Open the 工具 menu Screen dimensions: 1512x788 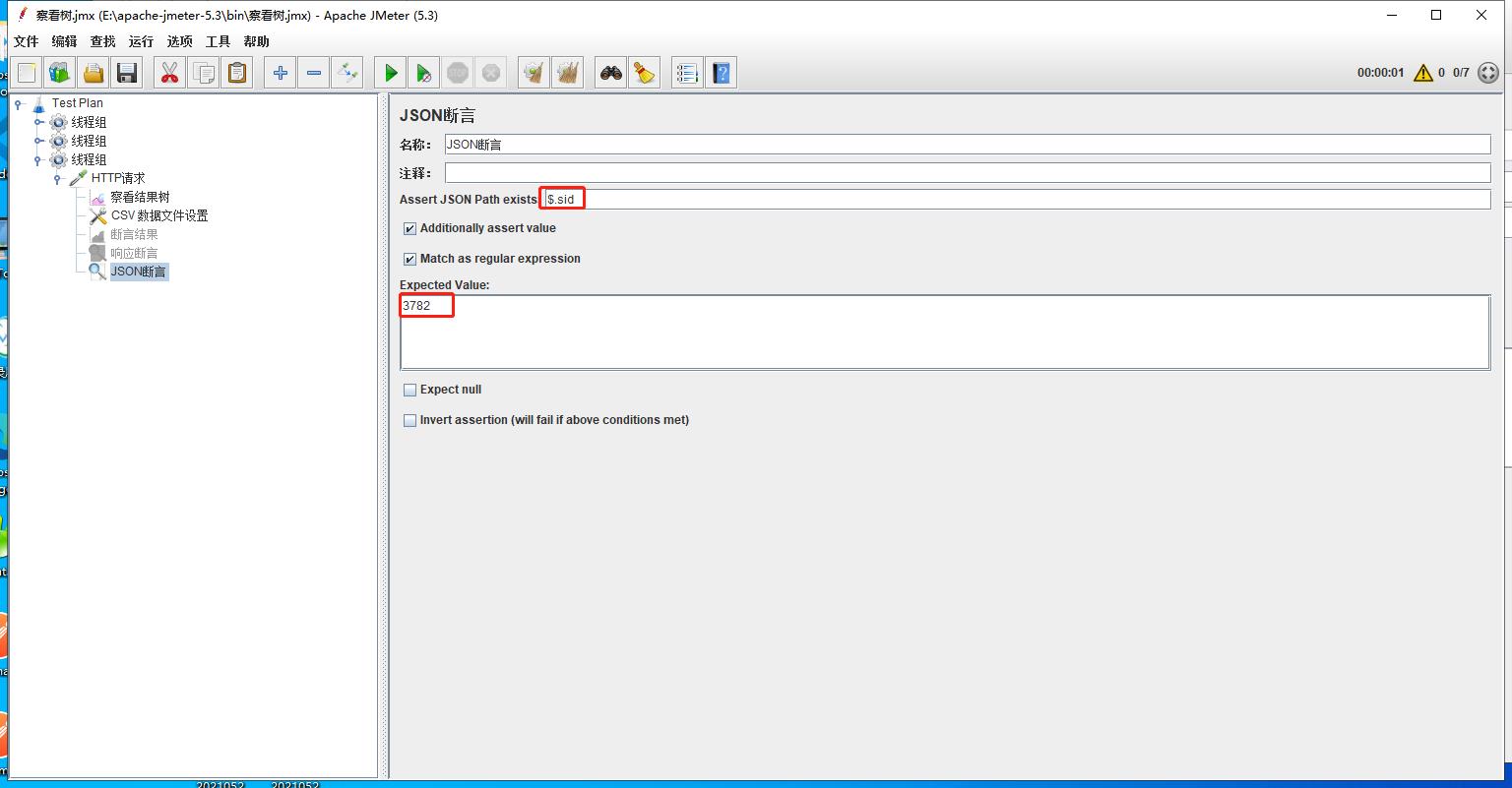point(218,41)
